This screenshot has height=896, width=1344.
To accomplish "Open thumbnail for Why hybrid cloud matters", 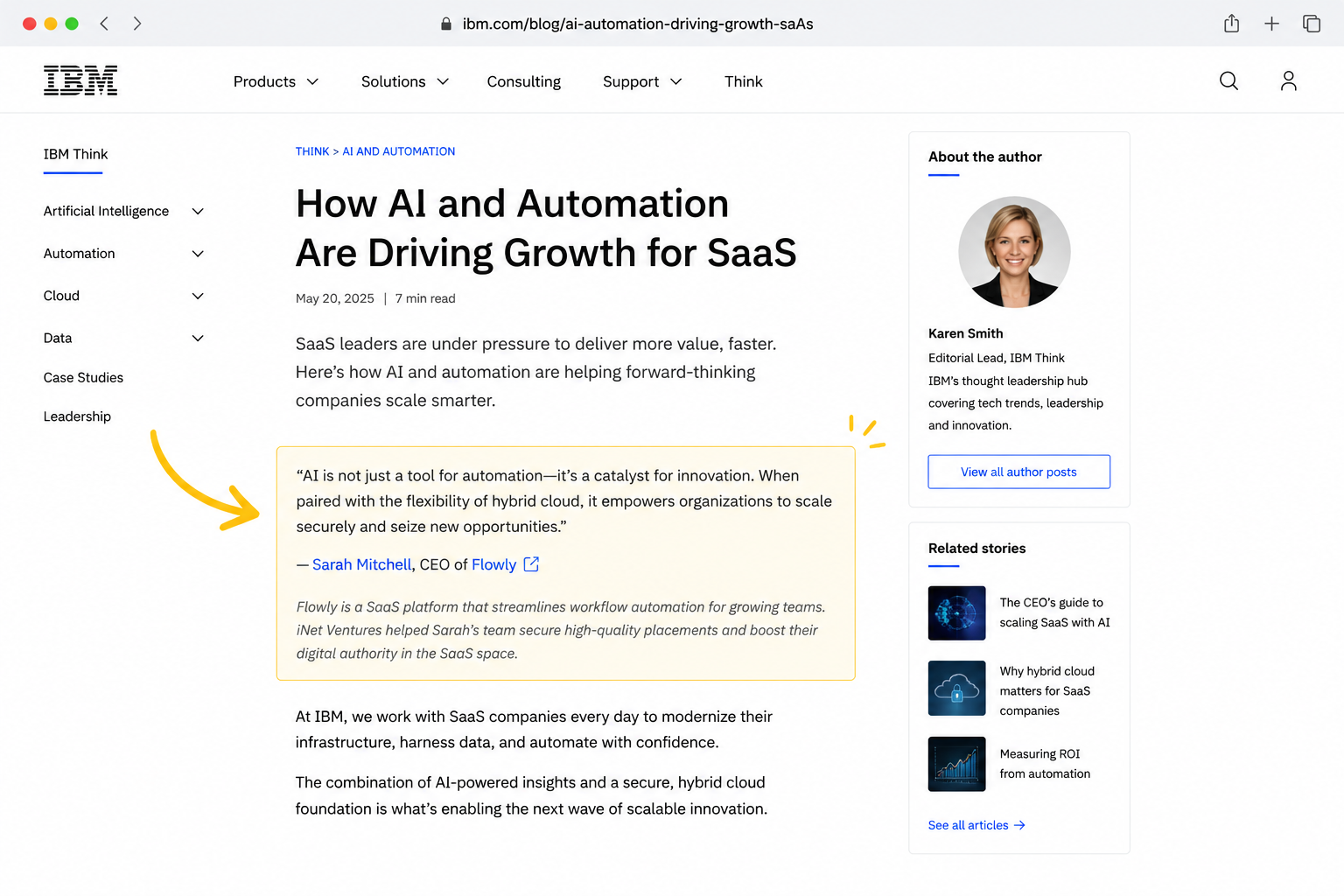I will tap(956, 688).
